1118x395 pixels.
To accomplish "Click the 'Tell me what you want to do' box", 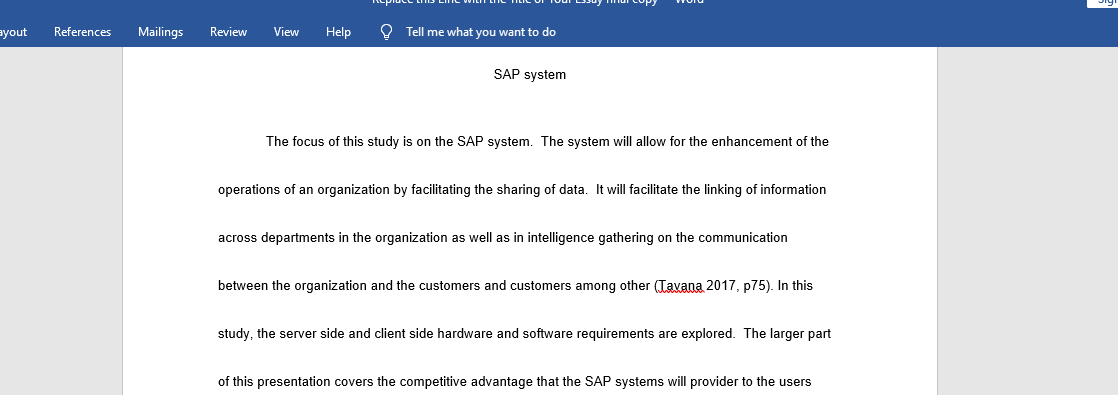I will [481, 32].
